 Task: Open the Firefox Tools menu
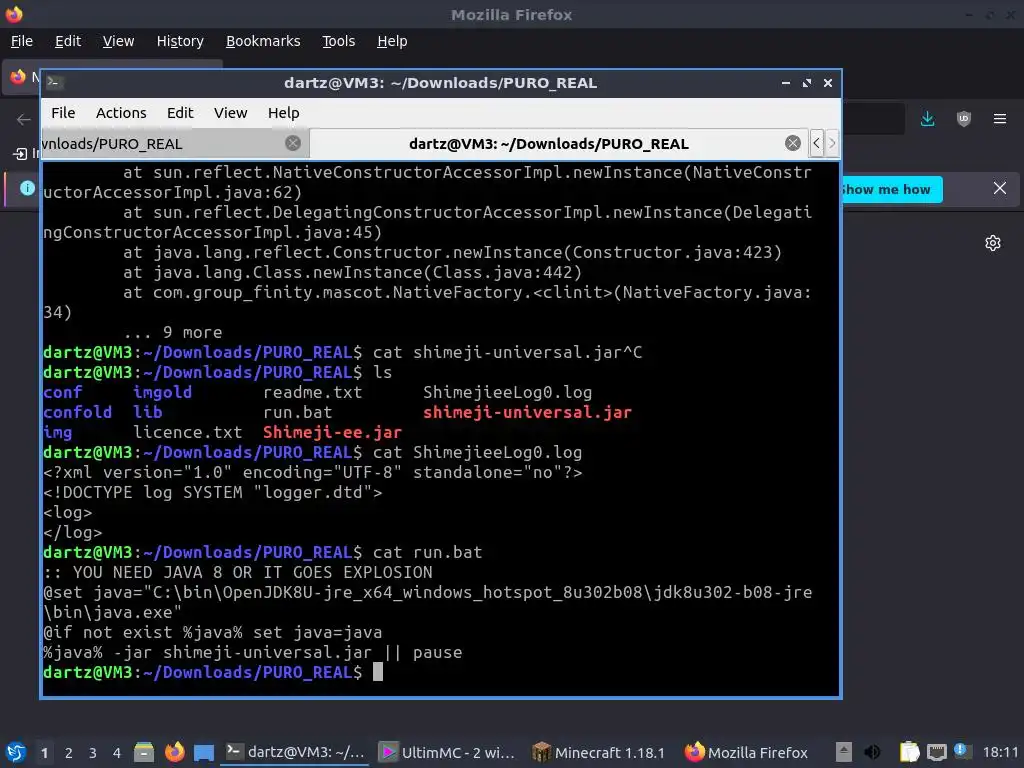point(338,41)
